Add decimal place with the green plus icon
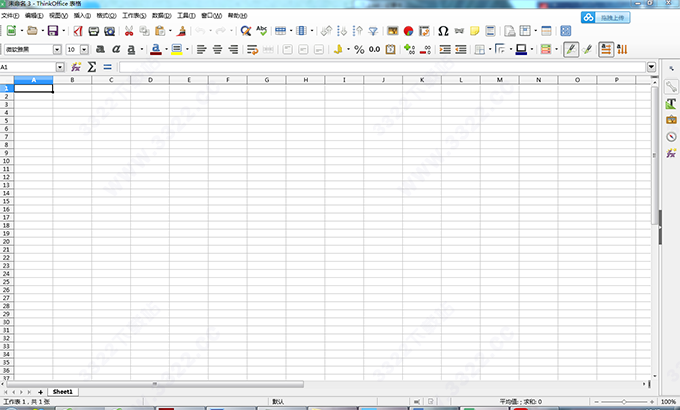This screenshot has height=410, width=680. coord(409,49)
